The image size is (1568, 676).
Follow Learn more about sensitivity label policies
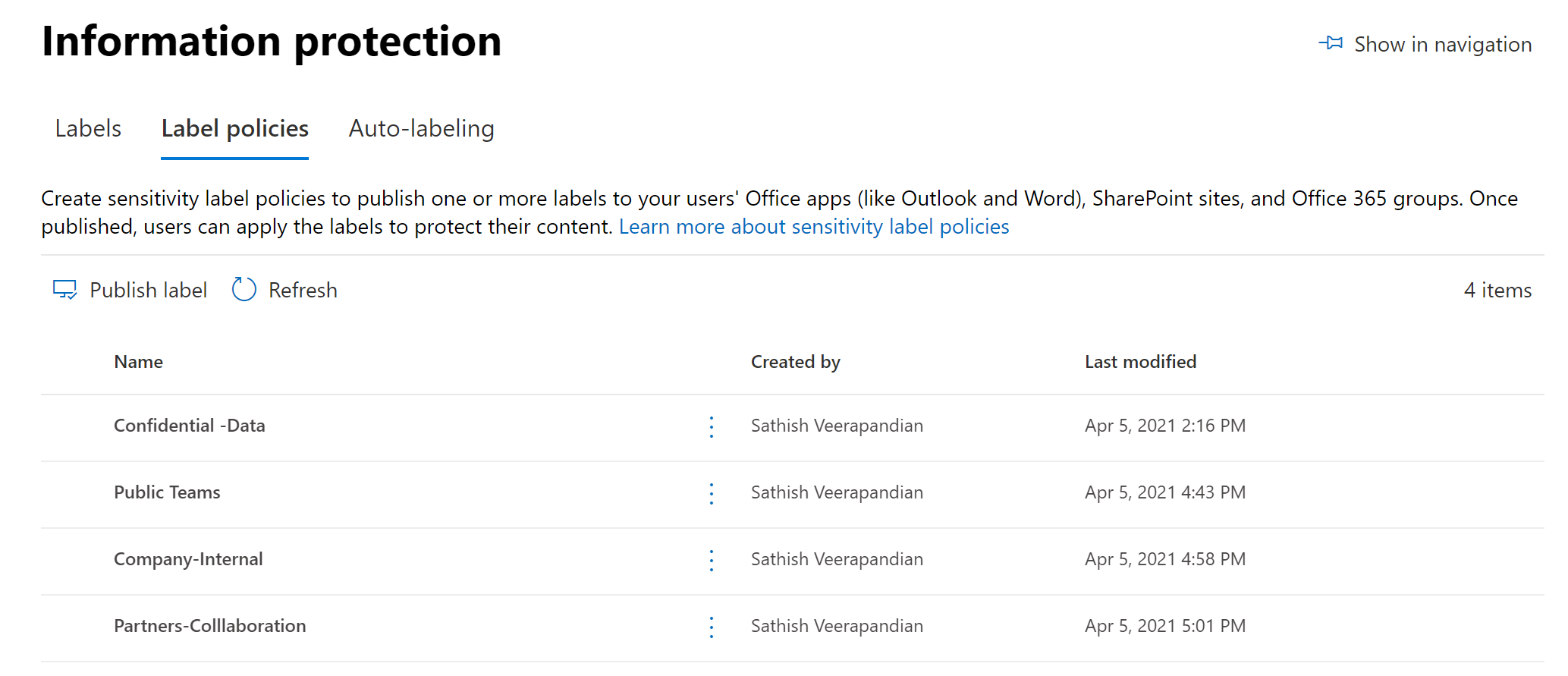pos(813,227)
